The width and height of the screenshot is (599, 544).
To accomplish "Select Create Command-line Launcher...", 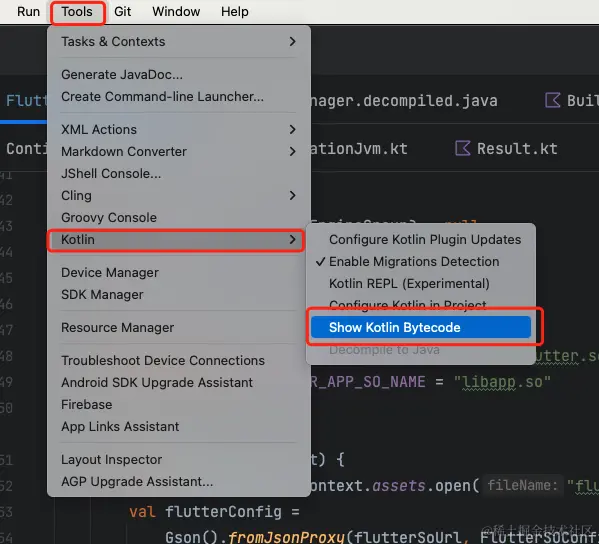I will point(179,97).
